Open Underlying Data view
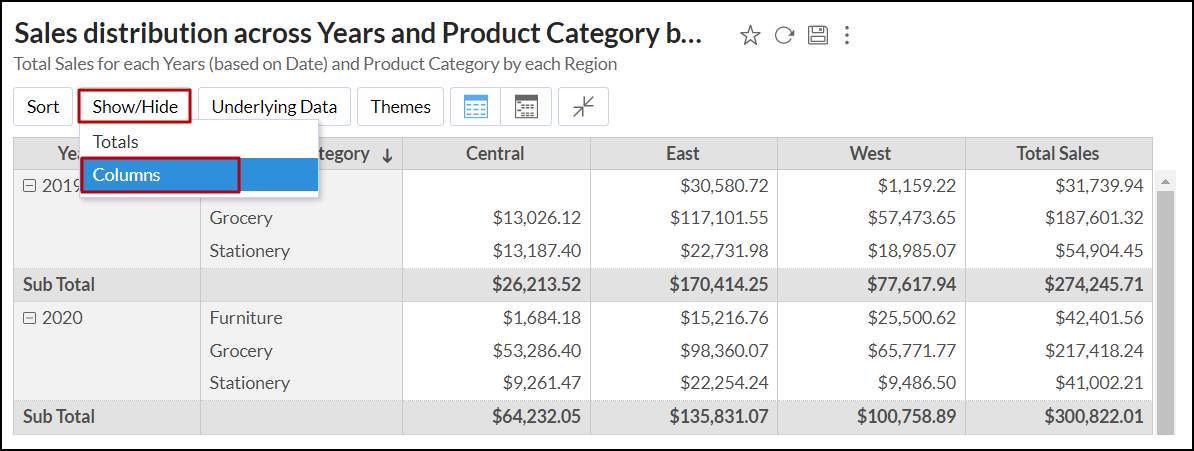The height and width of the screenshot is (451, 1194). pos(274,107)
